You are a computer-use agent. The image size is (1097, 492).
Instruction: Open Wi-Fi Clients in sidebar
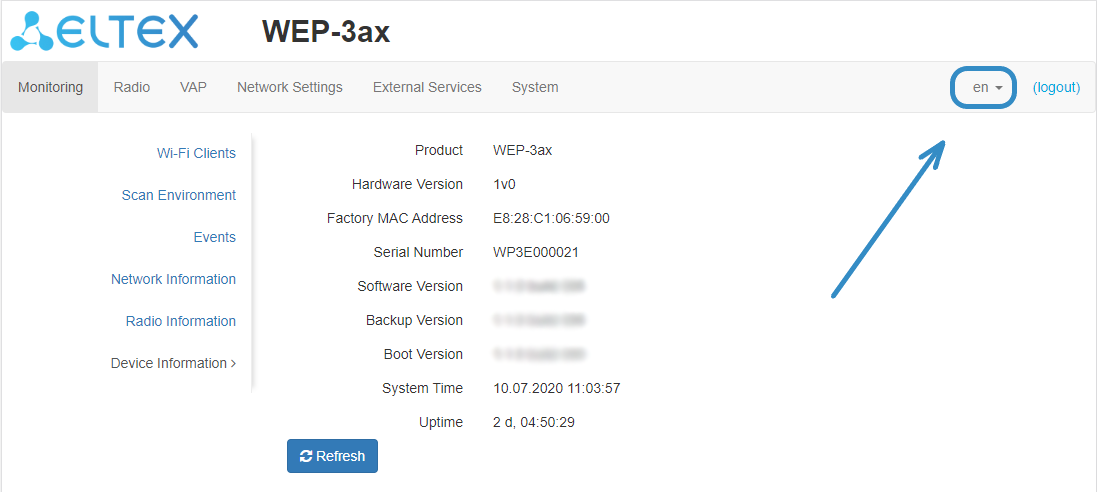[196, 153]
